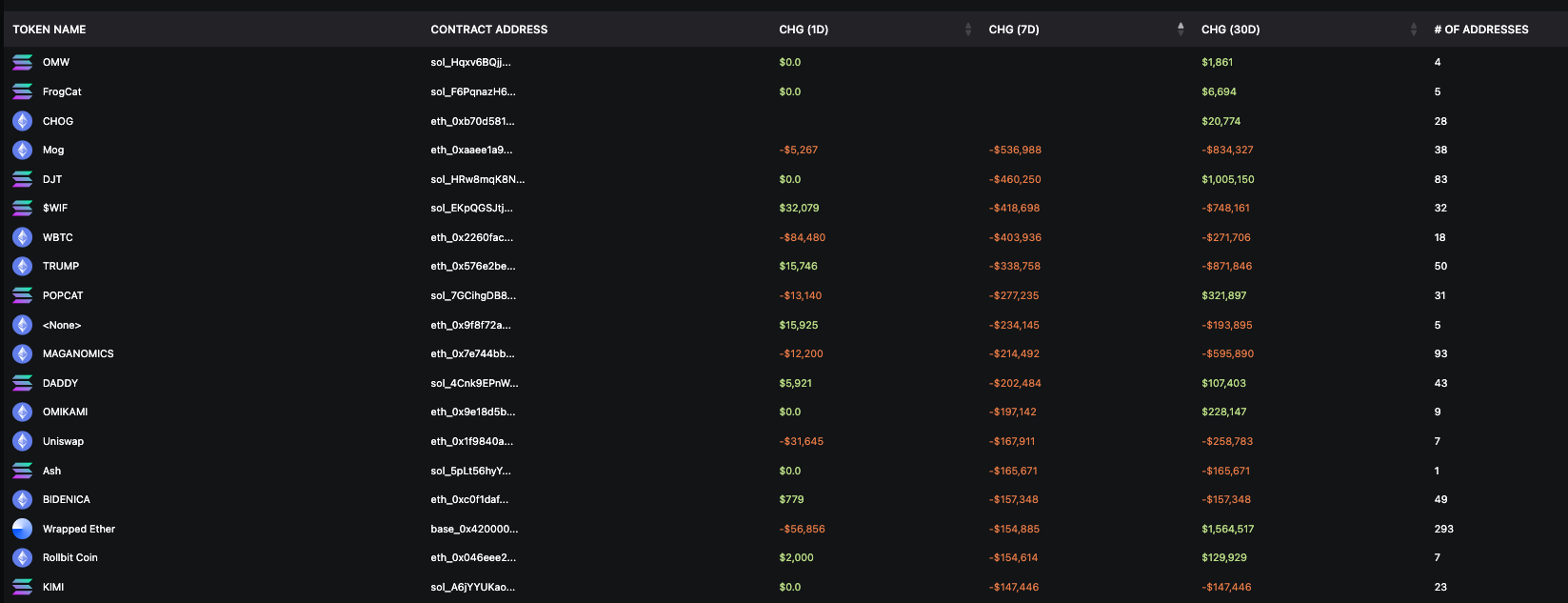Click the address count 293
Image resolution: width=1568 pixels, height=603 pixels.
pyautogui.click(x=1443, y=529)
